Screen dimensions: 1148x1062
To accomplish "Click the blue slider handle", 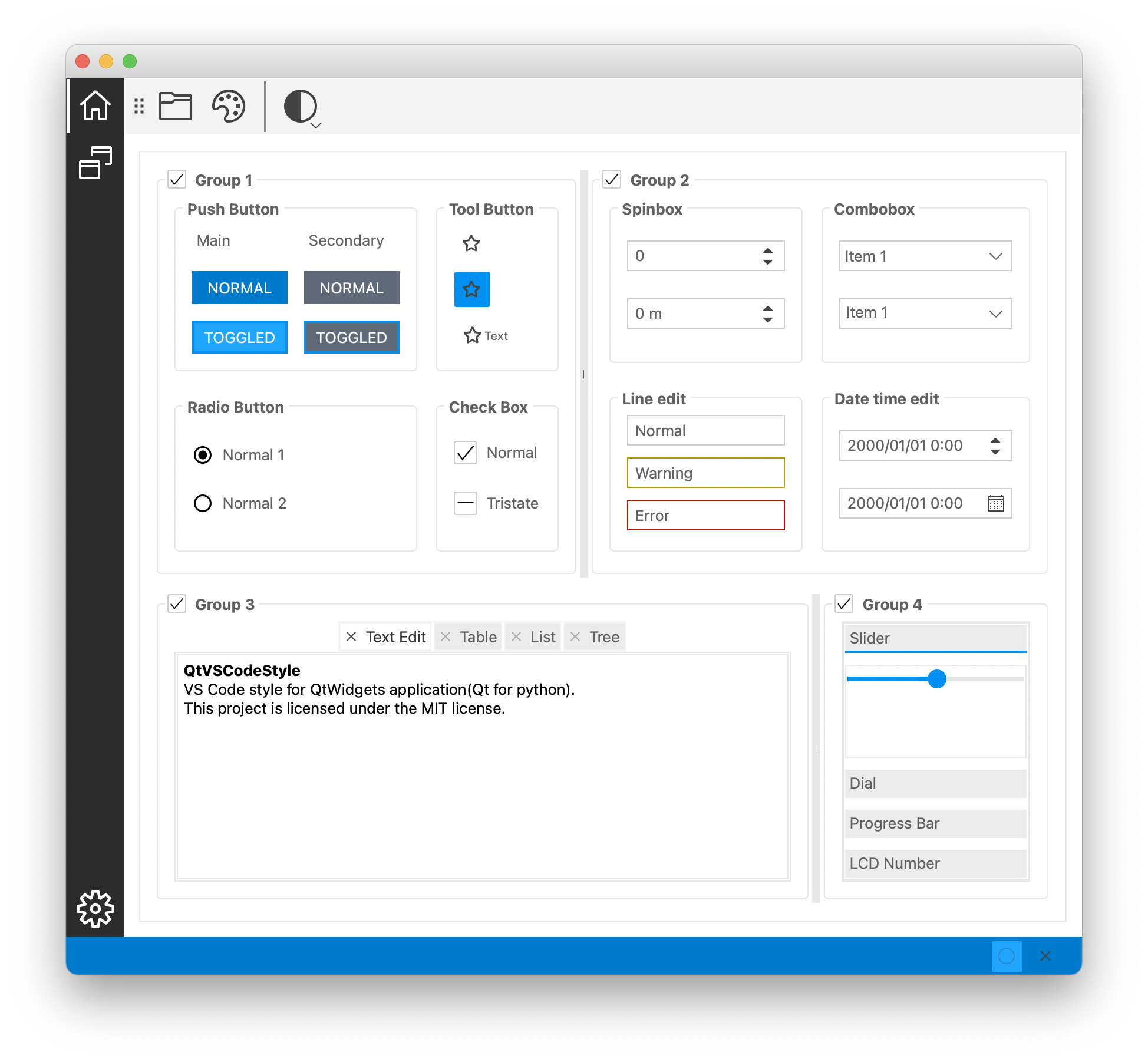I will (936, 679).
